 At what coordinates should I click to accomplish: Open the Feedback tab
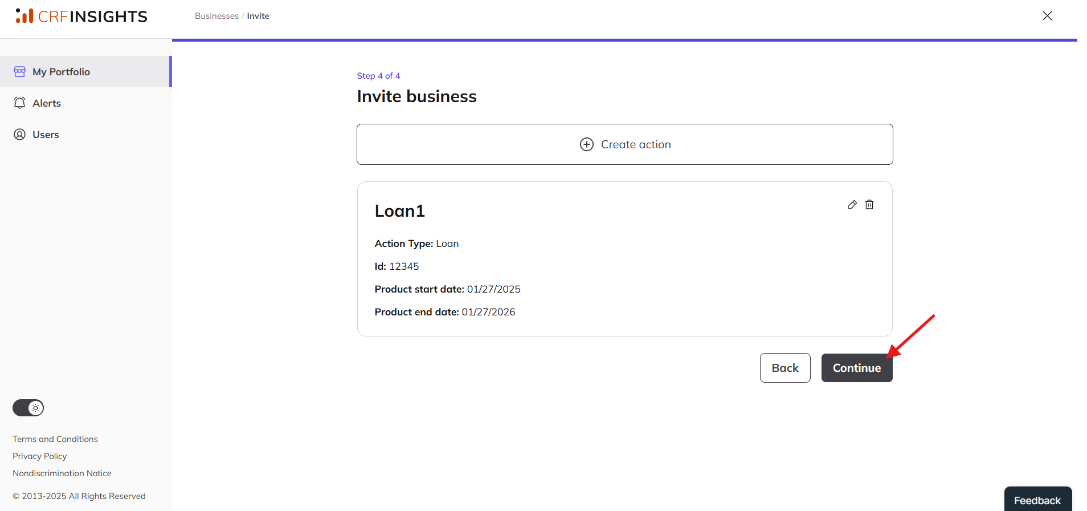click(x=1037, y=500)
